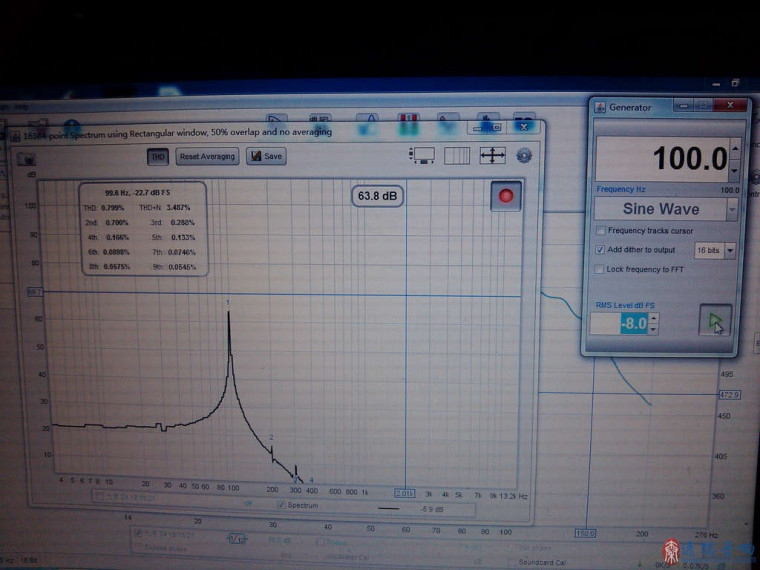This screenshot has height=570, width=760.
Task: Open spectrum settings gear icon
Action: [x=524, y=156]
